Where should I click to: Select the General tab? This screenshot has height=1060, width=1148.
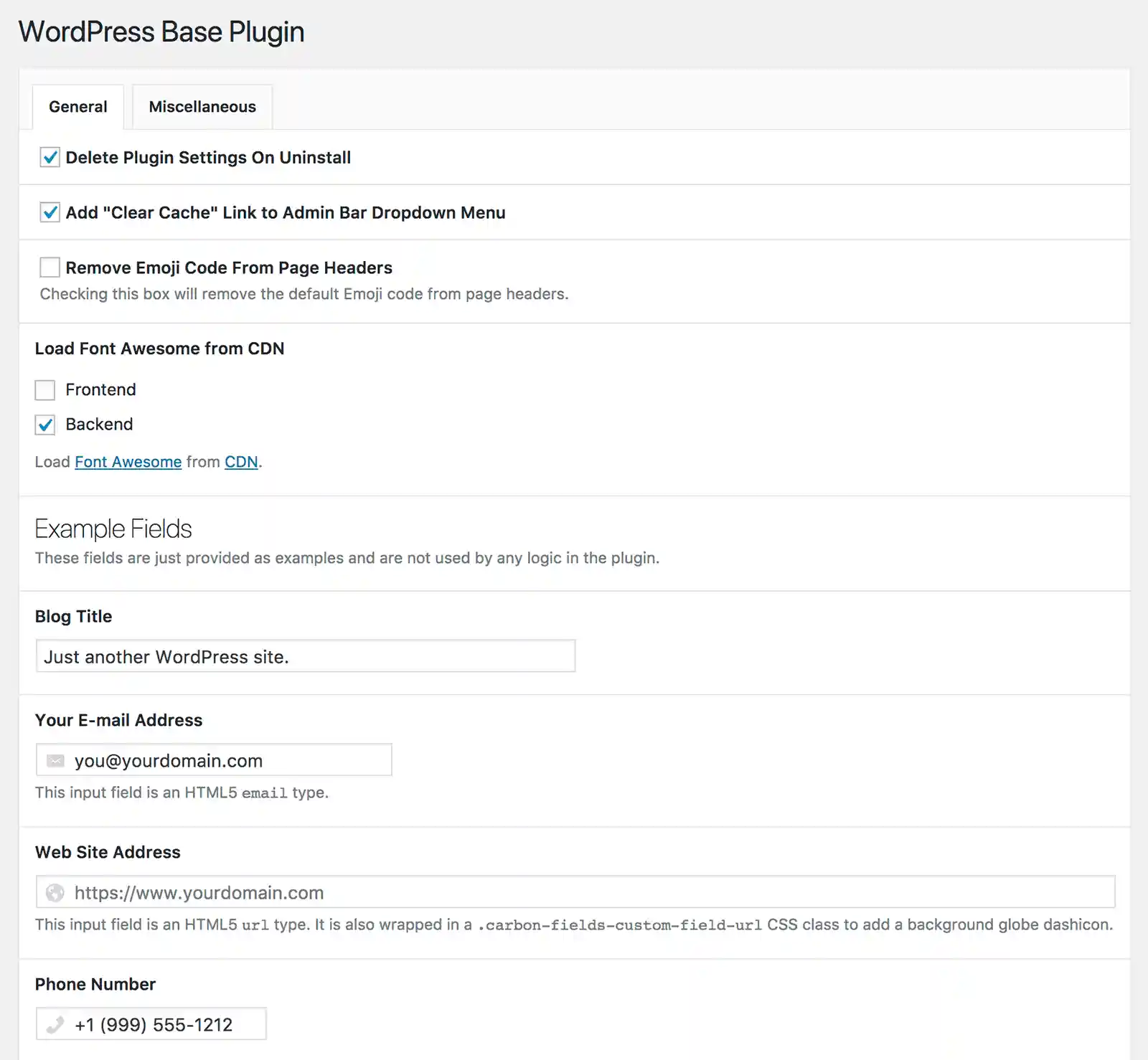(x=77, y=106)
